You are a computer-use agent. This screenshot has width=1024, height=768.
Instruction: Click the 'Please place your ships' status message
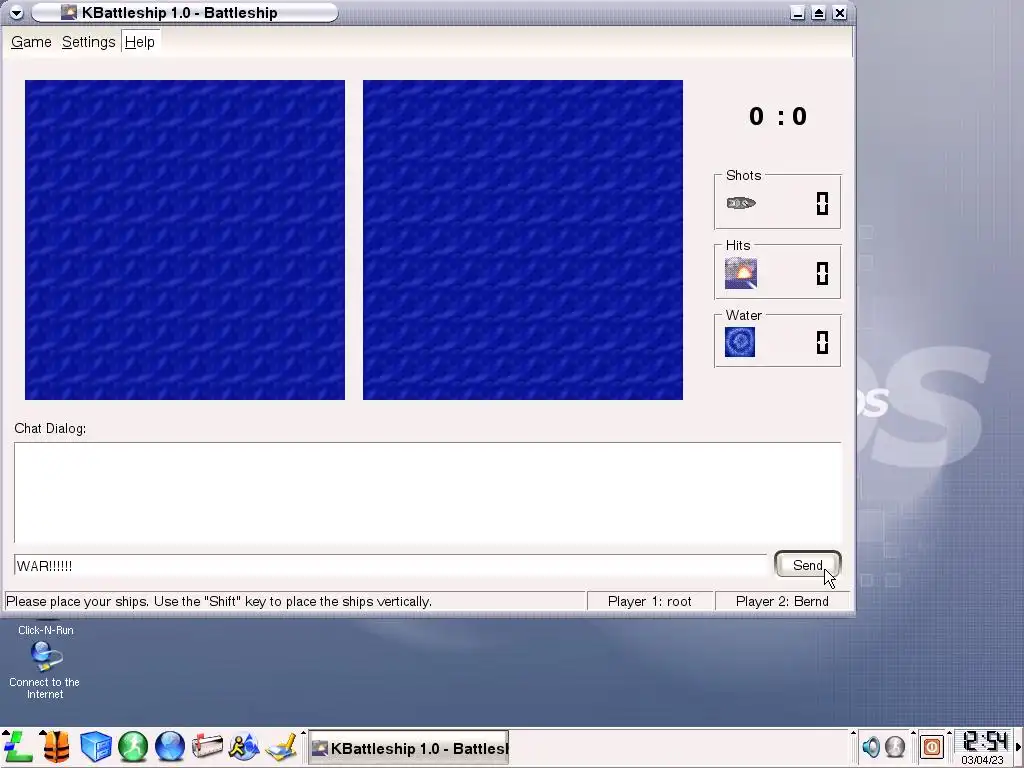tap(219, 601)
